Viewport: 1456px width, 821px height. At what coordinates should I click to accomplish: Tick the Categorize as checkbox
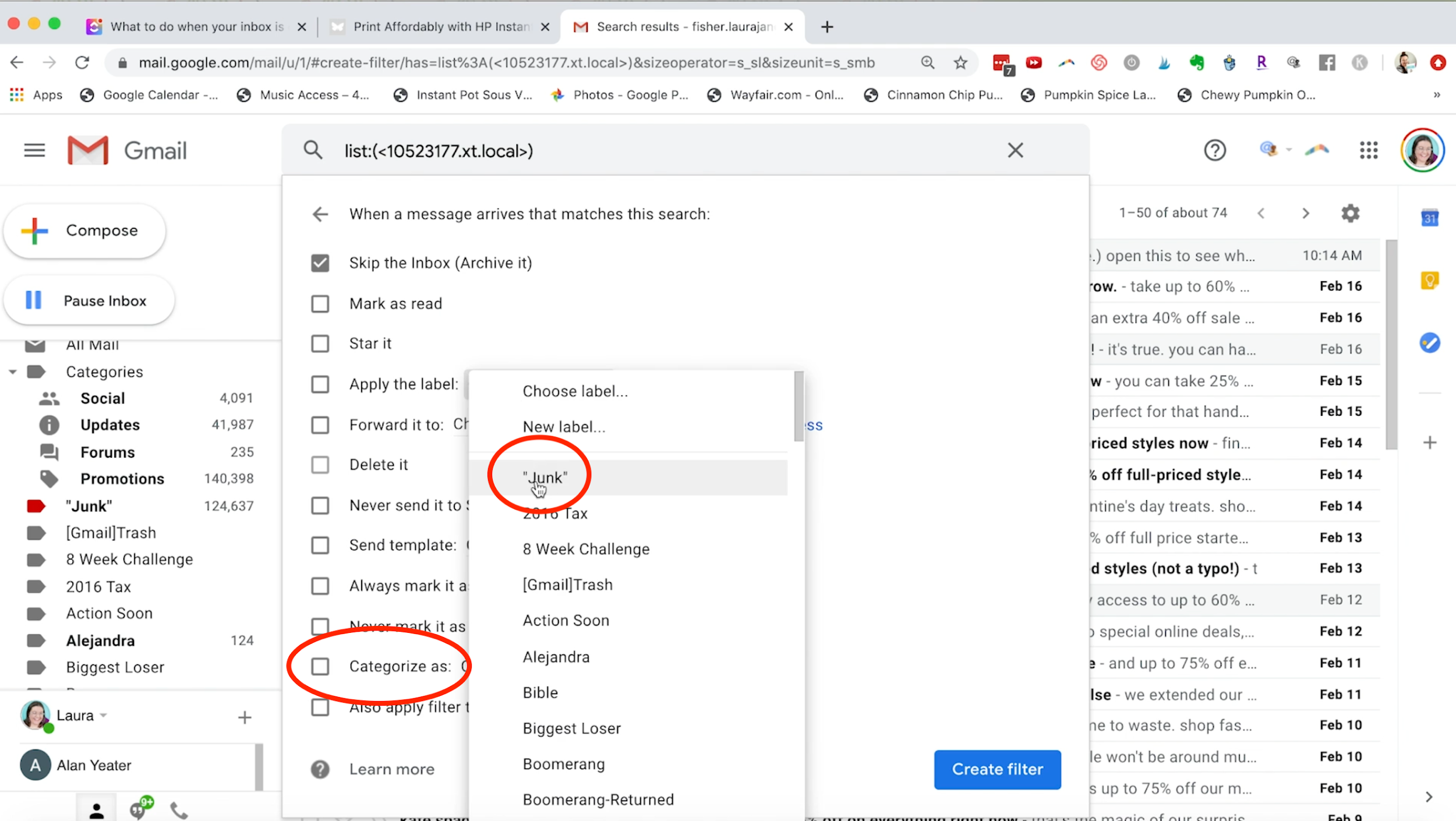point(320,666)
